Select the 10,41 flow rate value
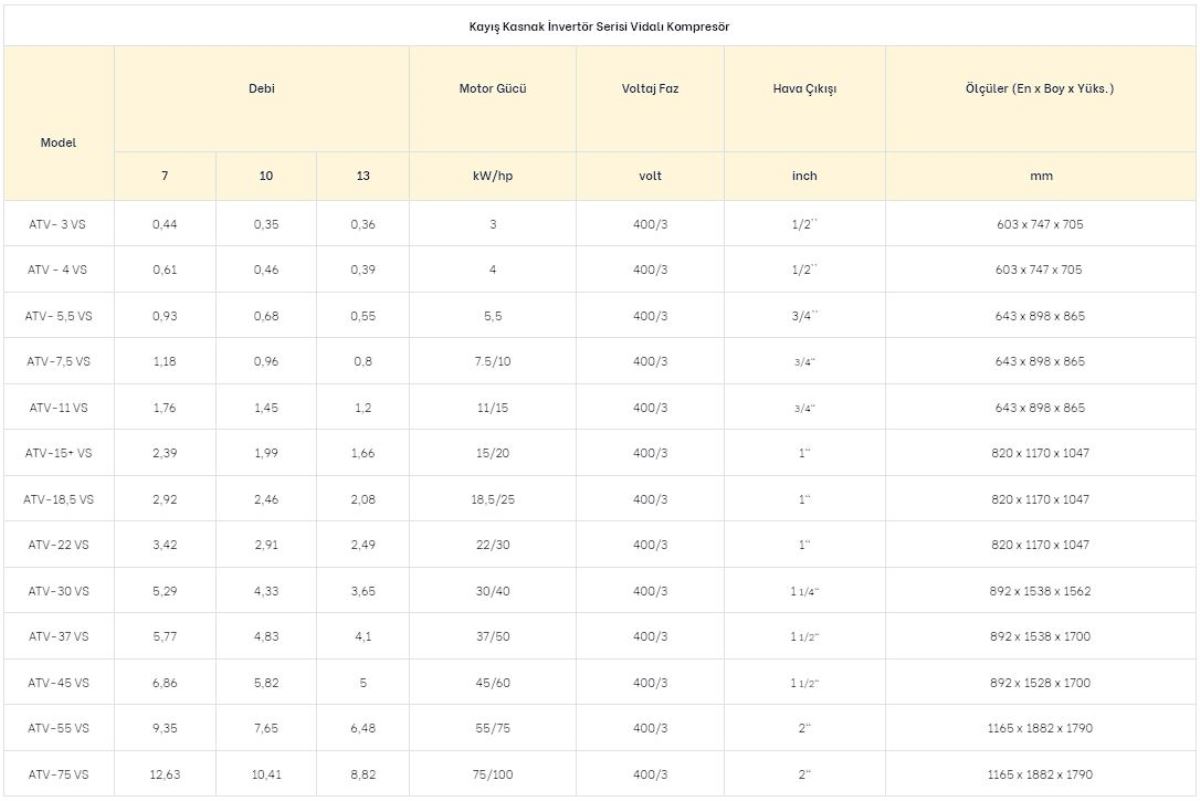 pos(265,774)
